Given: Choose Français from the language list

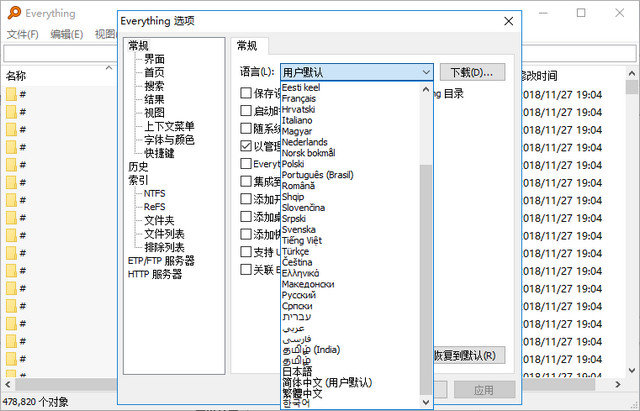Looking at the screenshot, I should click(299, 98).
